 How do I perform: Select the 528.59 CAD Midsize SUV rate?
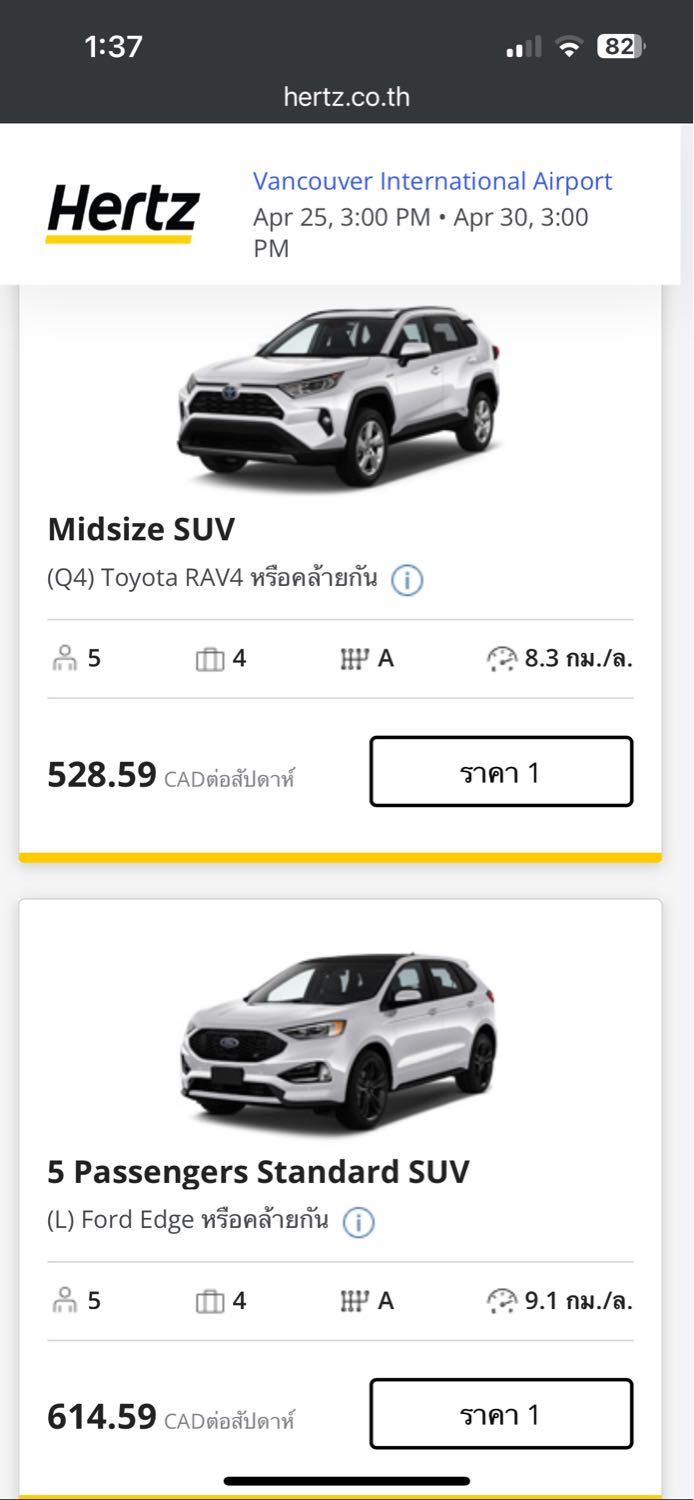501,772
